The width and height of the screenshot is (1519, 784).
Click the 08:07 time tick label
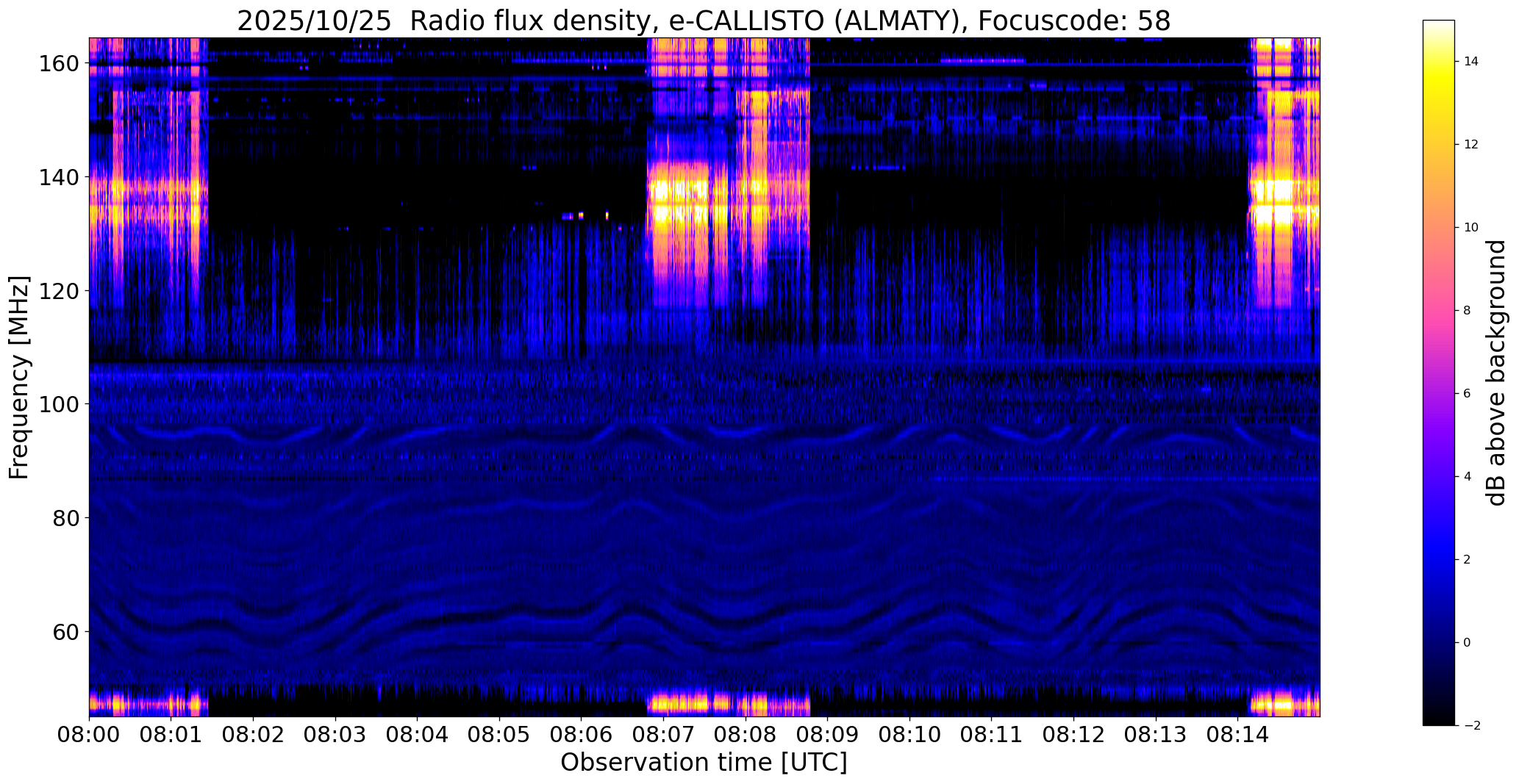click(663, 734)
